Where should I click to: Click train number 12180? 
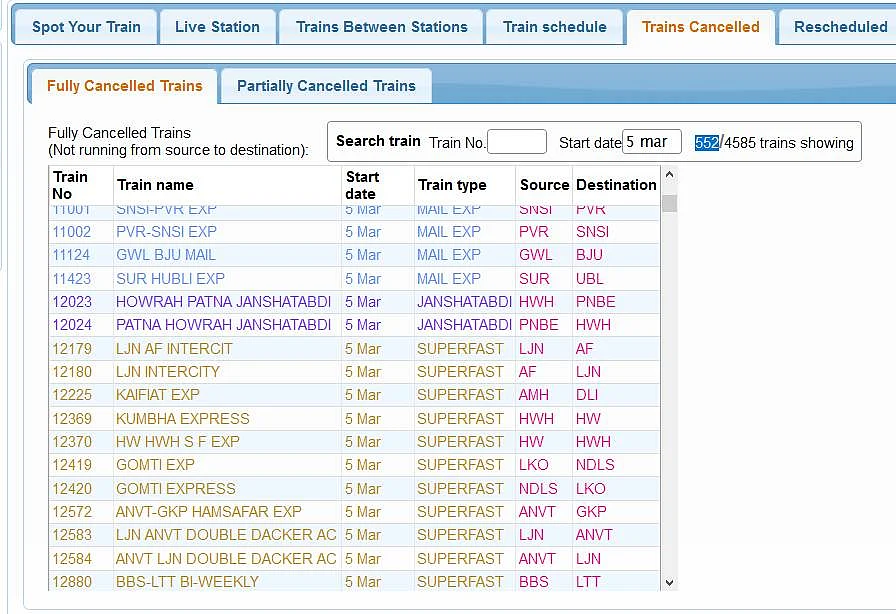[71, 372]
